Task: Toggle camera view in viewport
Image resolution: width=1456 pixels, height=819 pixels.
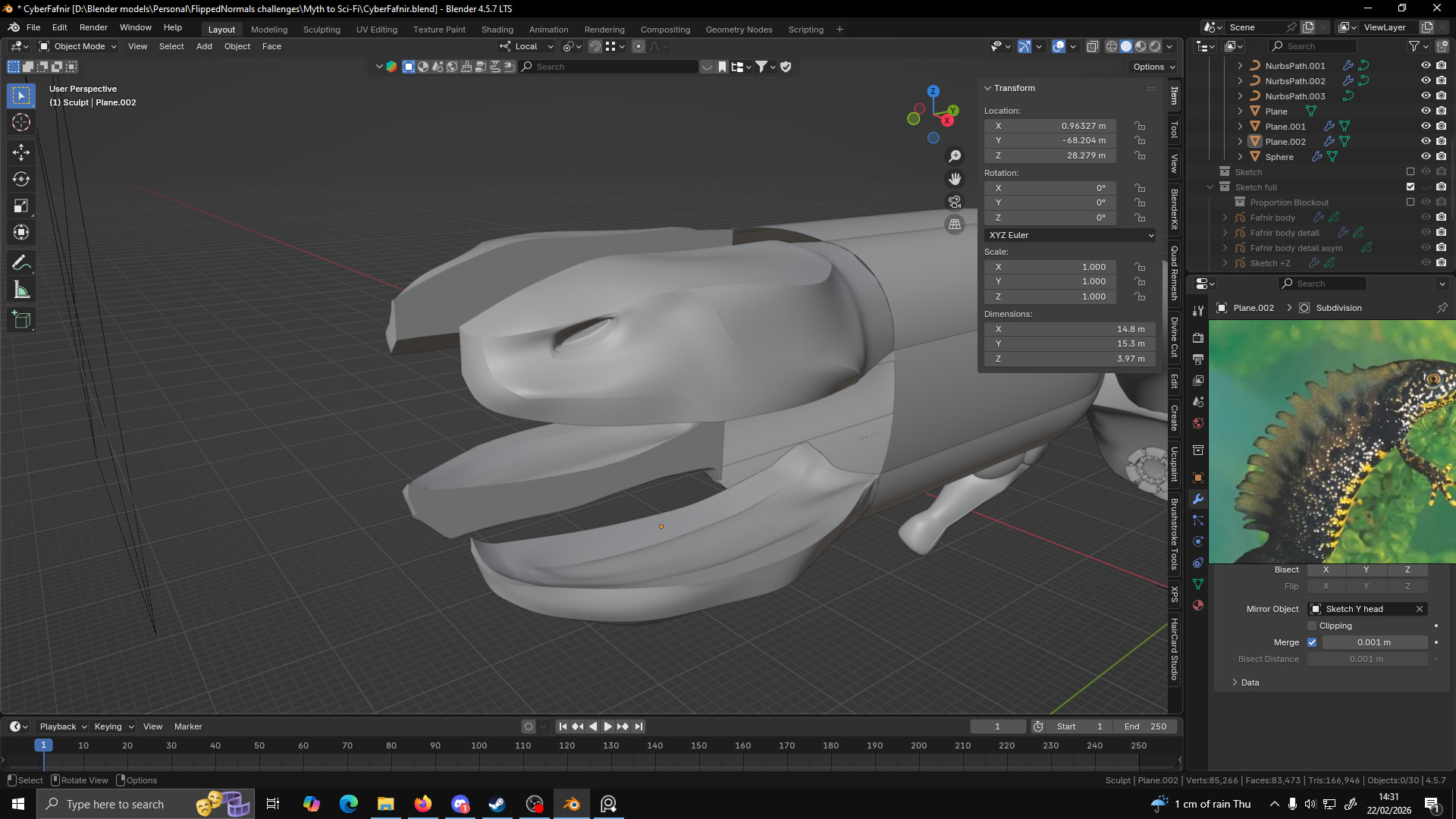Action: pyautogui.click(x=955, y=202)
